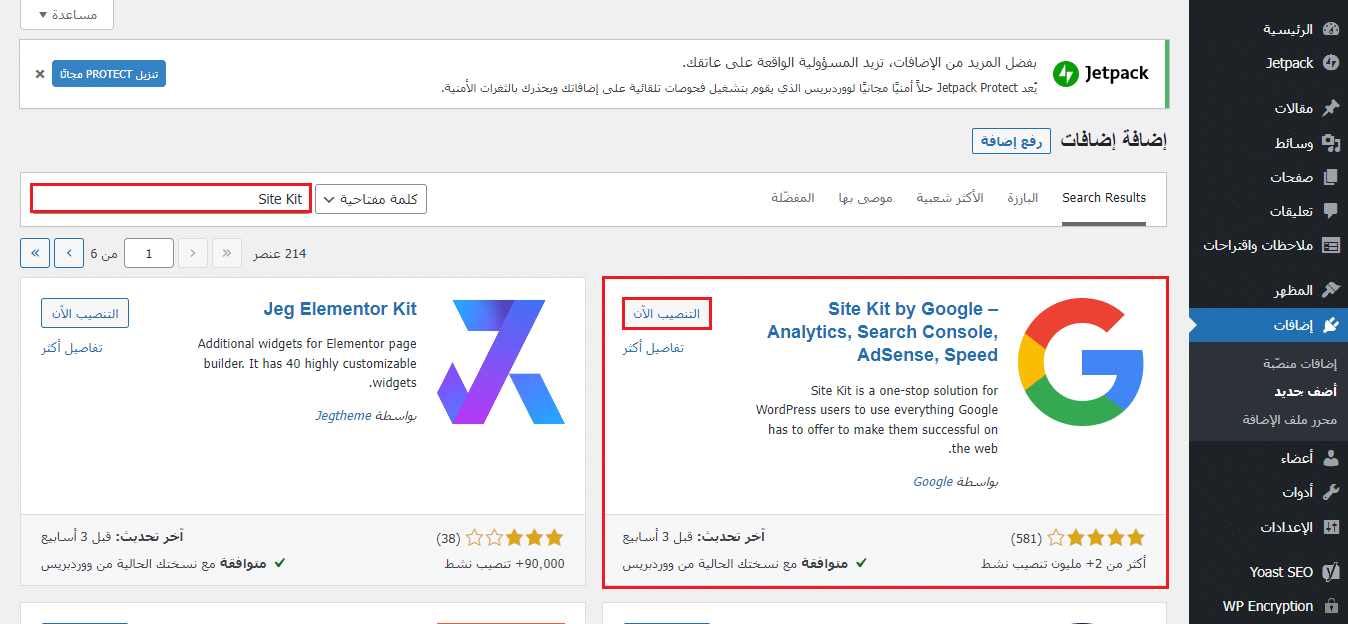Install Site Kit by Google now
1348x624 pixels.
pyautogui.click(x=666, y=313)
